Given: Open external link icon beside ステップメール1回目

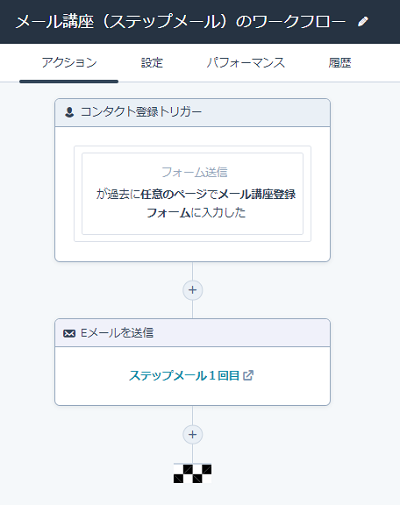Looking at the screenshot, I should tap(248, 375).
